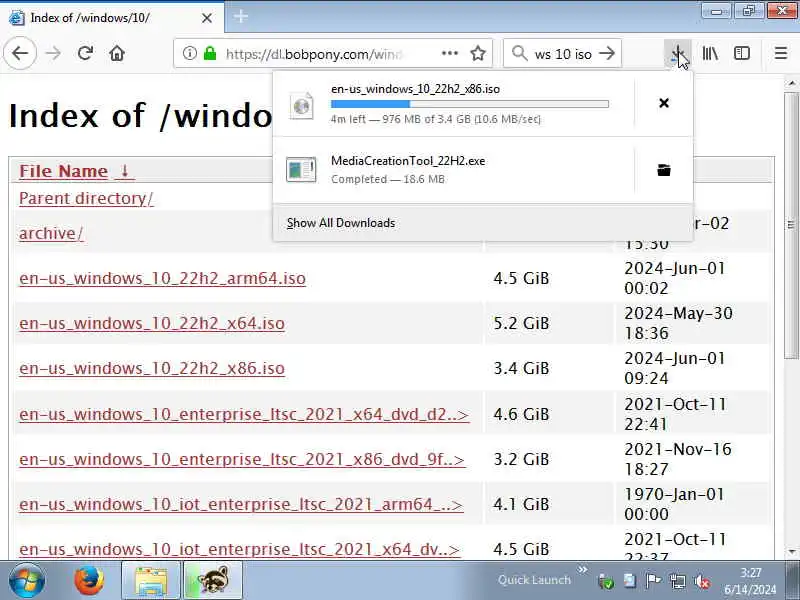Open the Library bookshelf icon
The width and height of the screenshot is (800, 600).
pyautogui.click(x=710, y=53)
